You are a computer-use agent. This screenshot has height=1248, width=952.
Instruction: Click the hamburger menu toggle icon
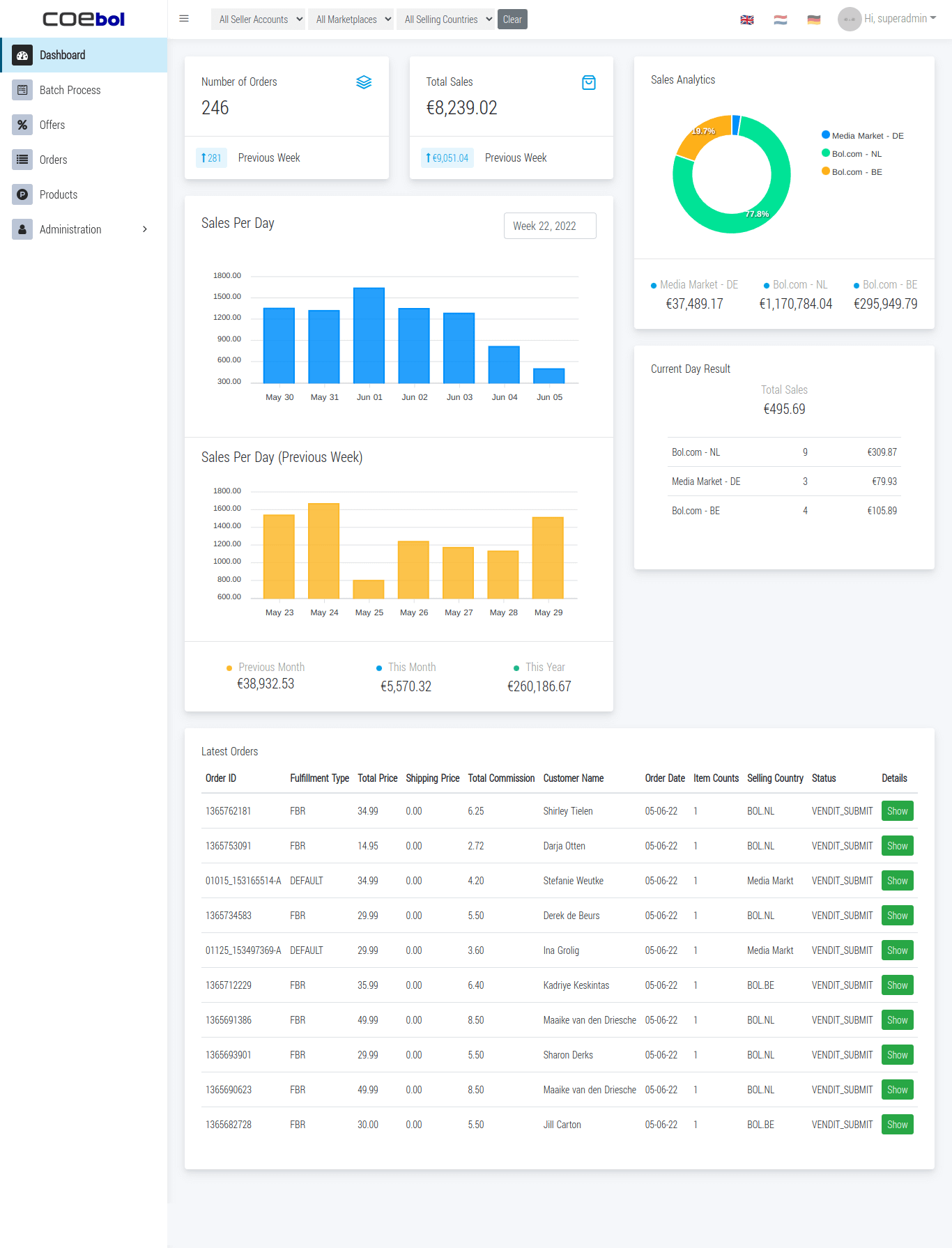184,19
